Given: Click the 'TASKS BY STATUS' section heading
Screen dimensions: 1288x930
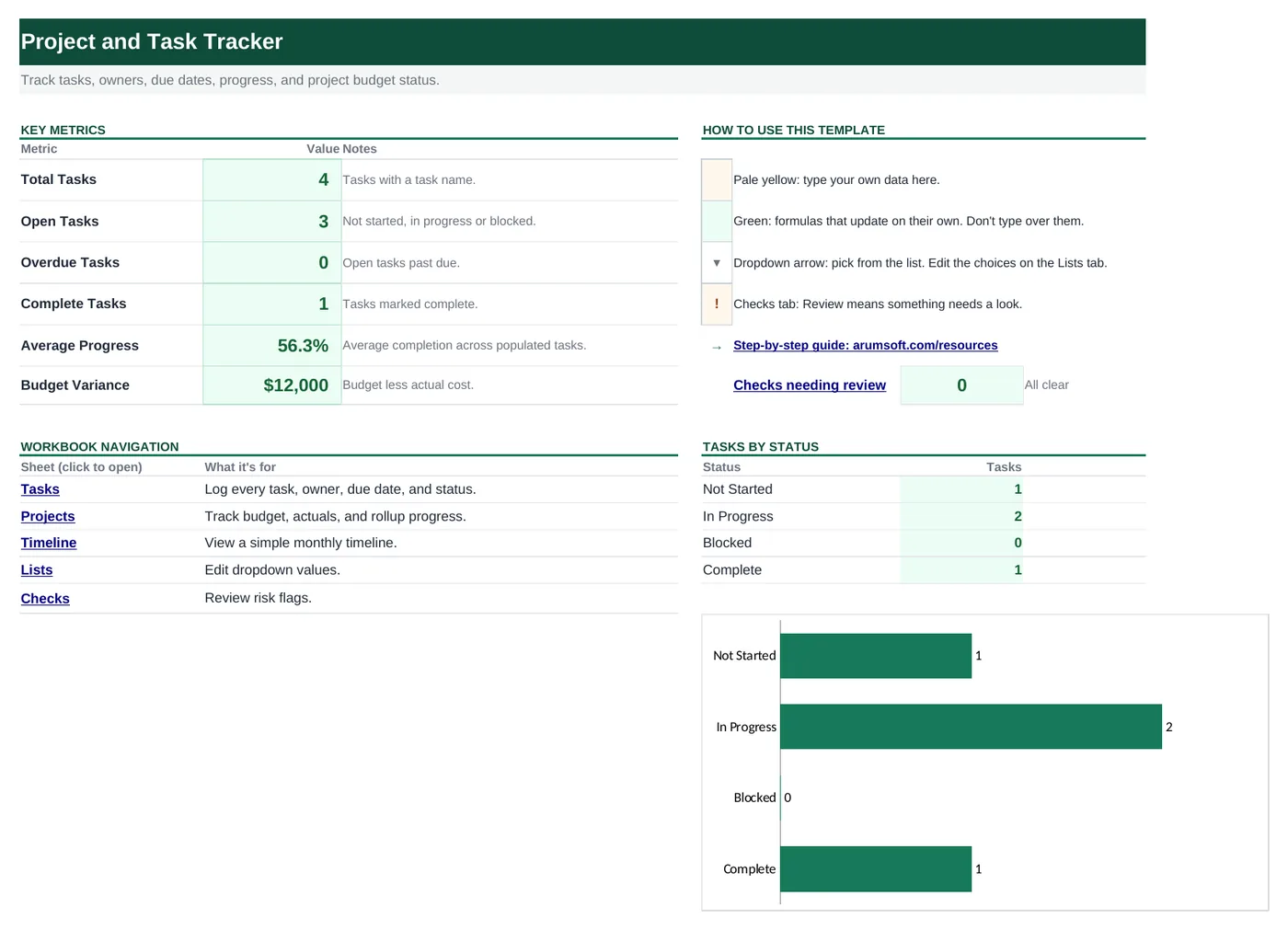Looking at the screenshot, I should coord(761,446).
